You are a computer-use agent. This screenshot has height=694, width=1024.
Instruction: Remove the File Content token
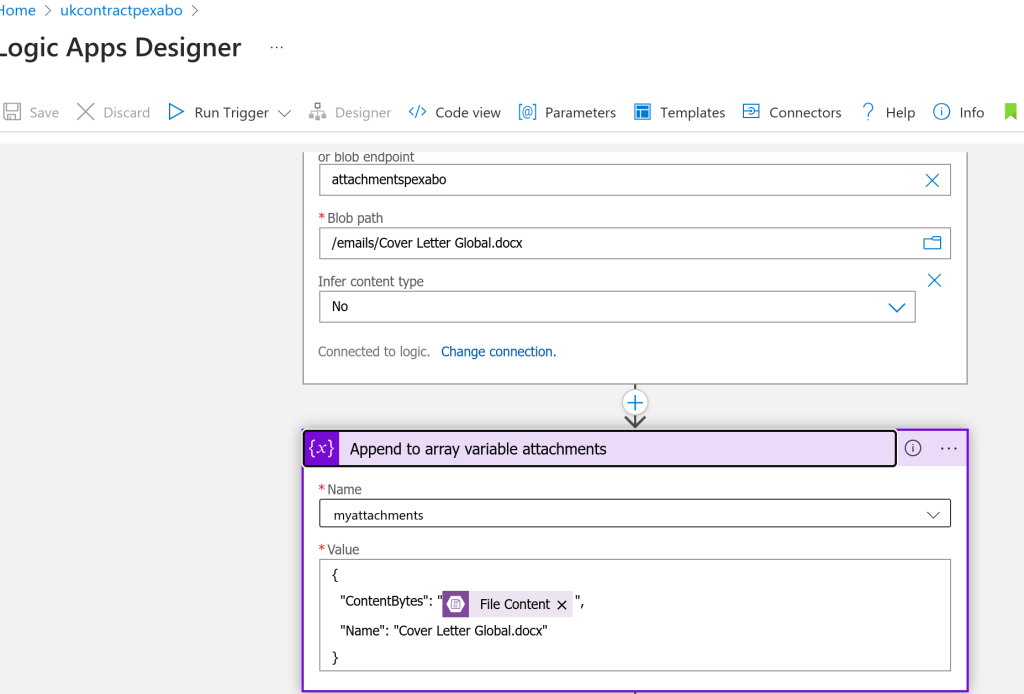562,605
